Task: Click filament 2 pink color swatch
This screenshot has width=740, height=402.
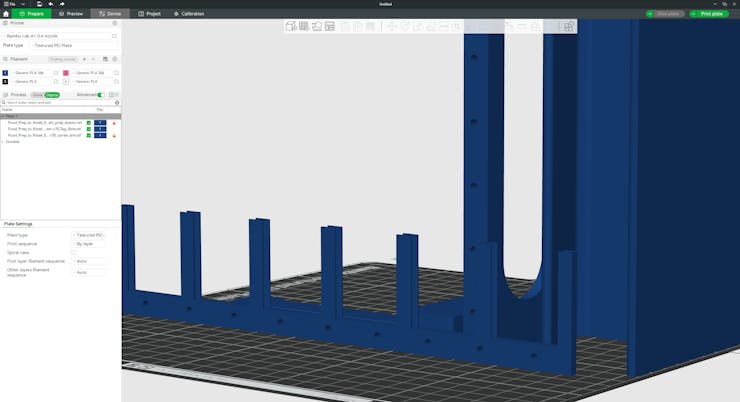Action: coord(66,73)
